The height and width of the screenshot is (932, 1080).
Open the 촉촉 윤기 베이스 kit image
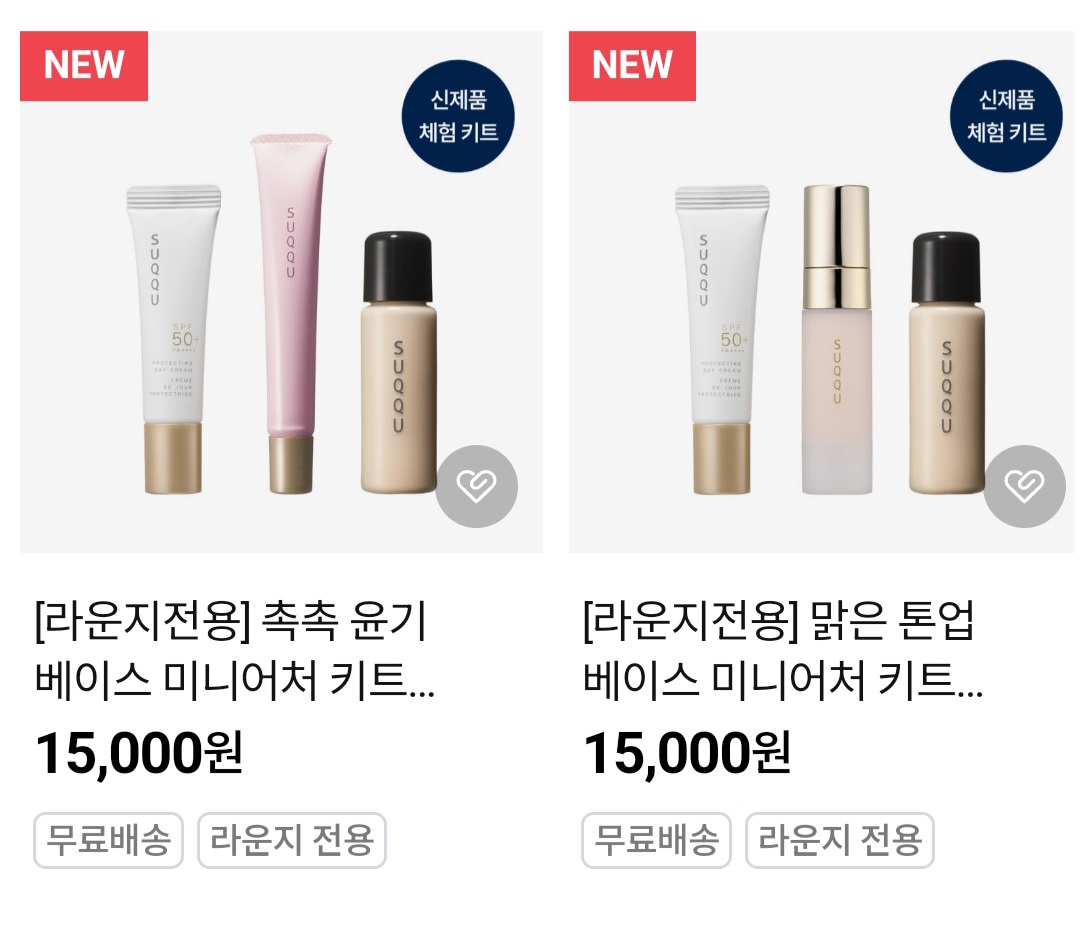[281, 291]
